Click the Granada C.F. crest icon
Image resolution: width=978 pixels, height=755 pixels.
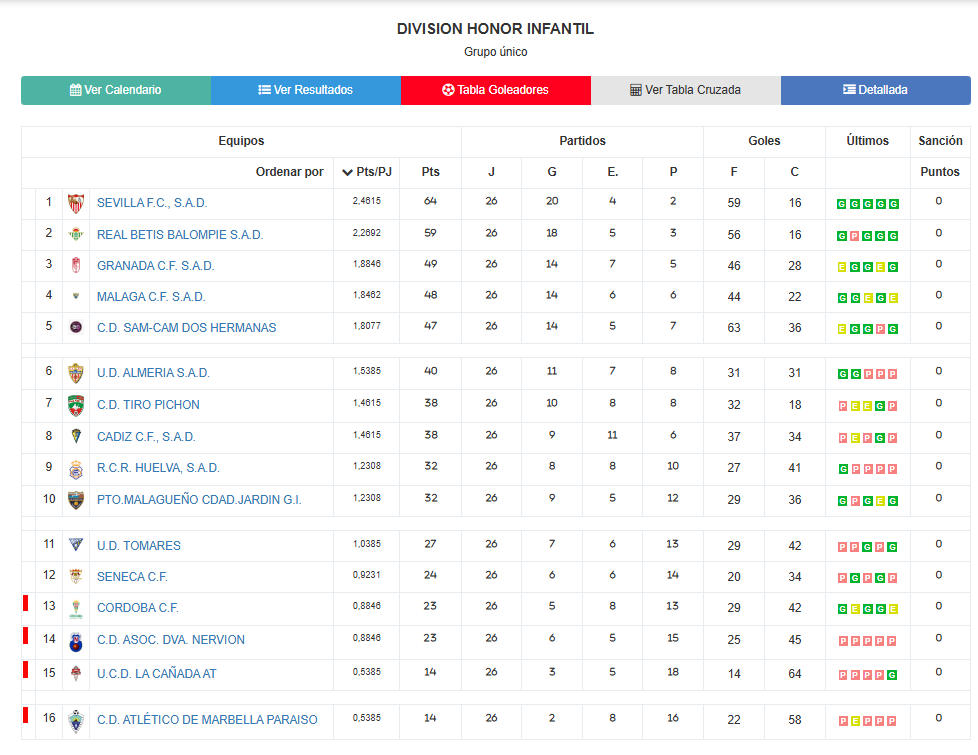click(x=75, y=266)
